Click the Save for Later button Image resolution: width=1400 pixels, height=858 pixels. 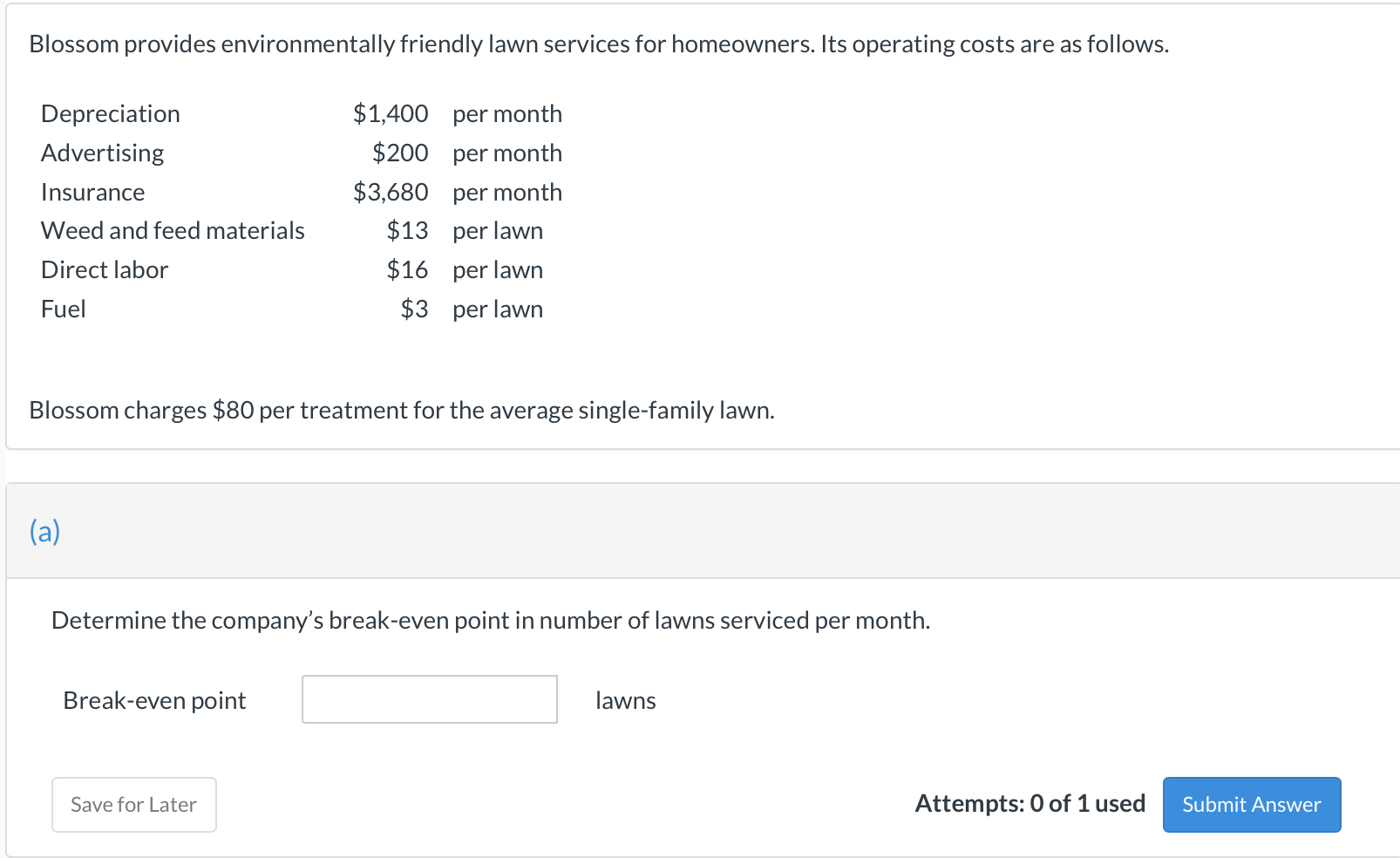tap(133, 804)
